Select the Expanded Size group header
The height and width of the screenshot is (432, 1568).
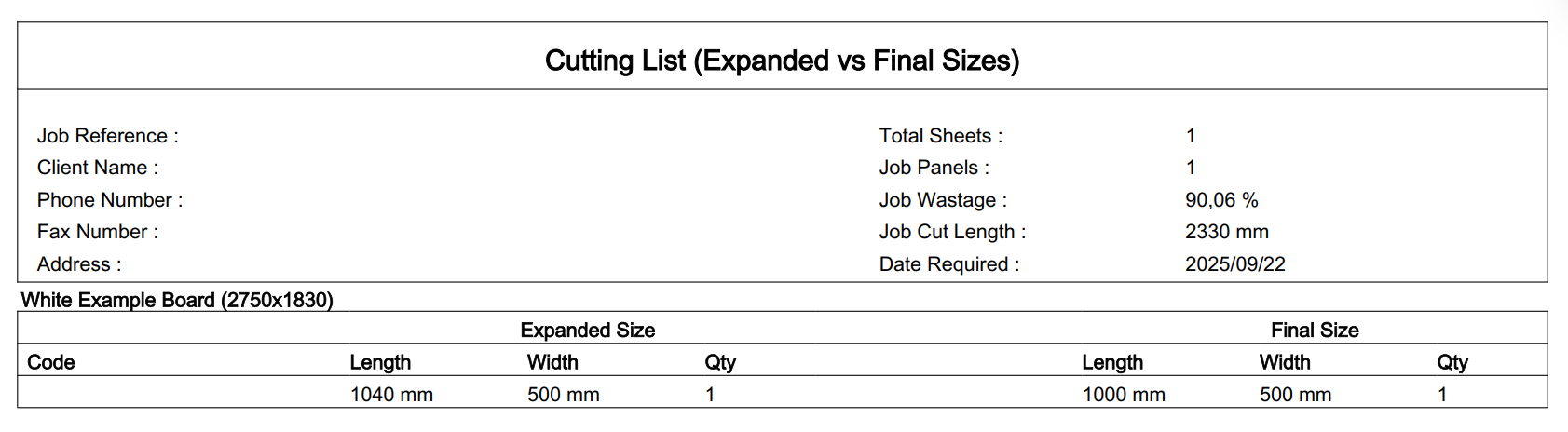coord(587,331)
